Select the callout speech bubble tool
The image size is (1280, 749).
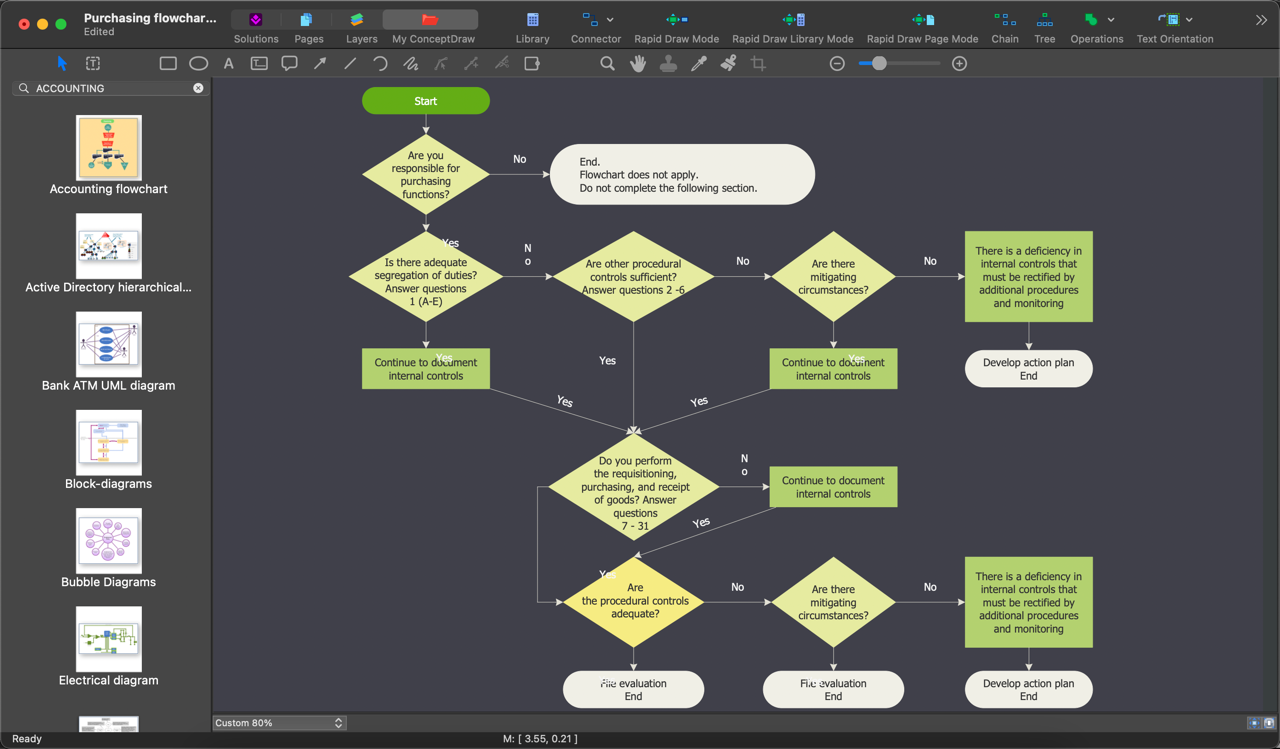coord(289,63)
